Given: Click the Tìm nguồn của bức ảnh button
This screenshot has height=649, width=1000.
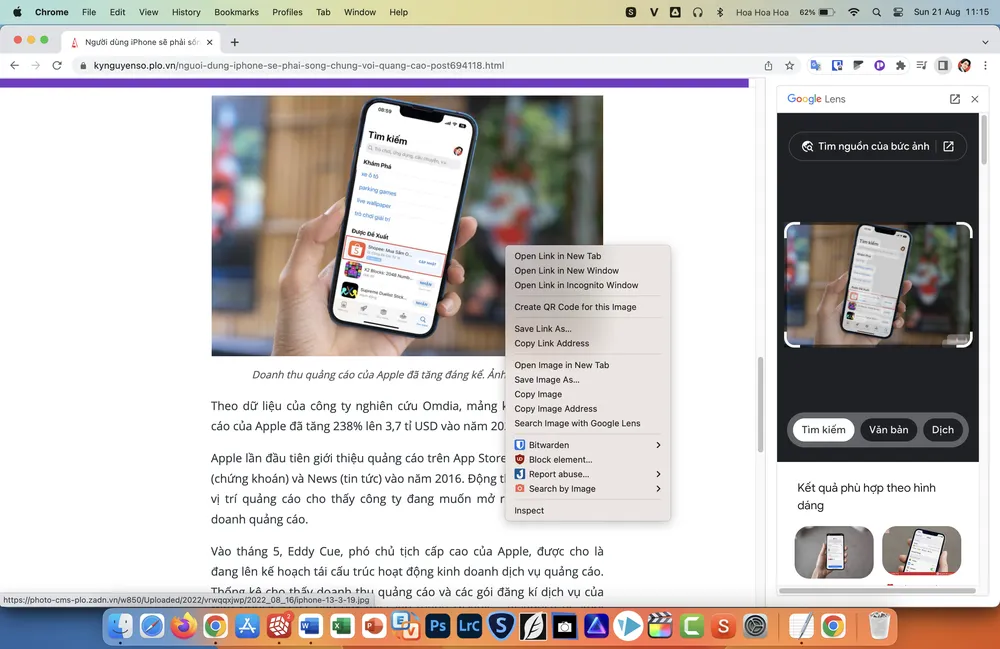Looking at the screenshot, I should 877,146.
